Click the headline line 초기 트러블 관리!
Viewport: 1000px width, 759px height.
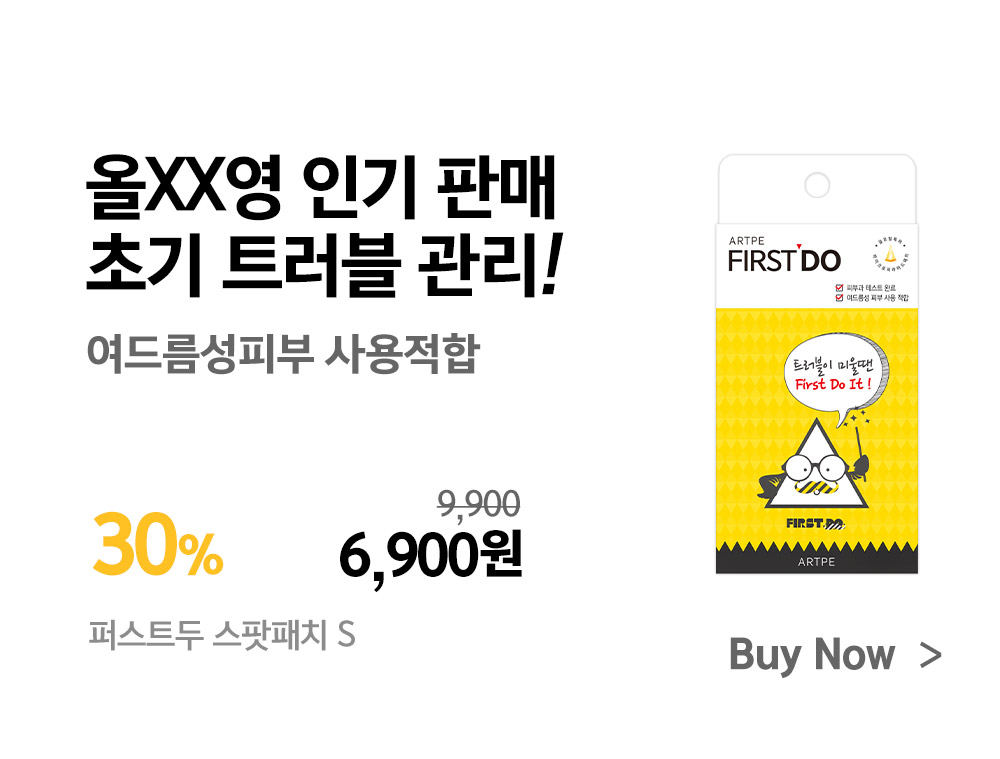[323, 263]
